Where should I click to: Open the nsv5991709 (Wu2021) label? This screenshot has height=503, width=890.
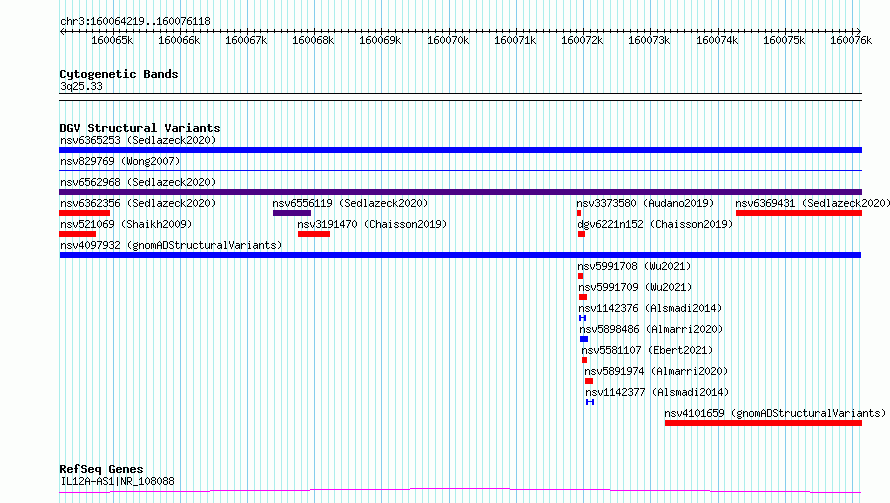pos(635,287)
